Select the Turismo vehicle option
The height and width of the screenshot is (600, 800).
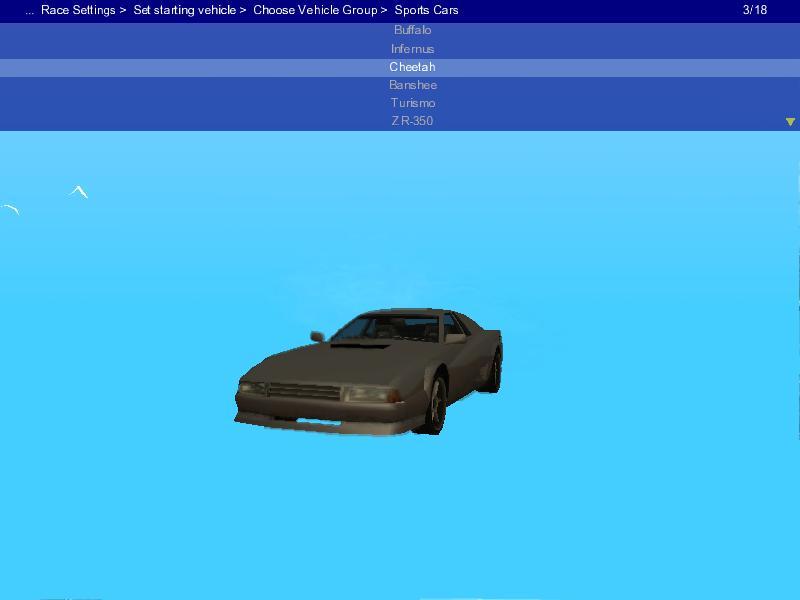pyautogui.click(x=412, y=103)
